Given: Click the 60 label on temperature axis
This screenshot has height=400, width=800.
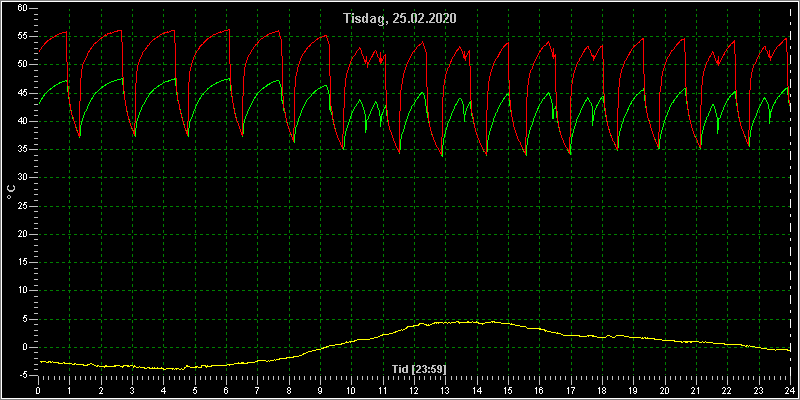Looking at the screenshot, I should tap(22, 8).
